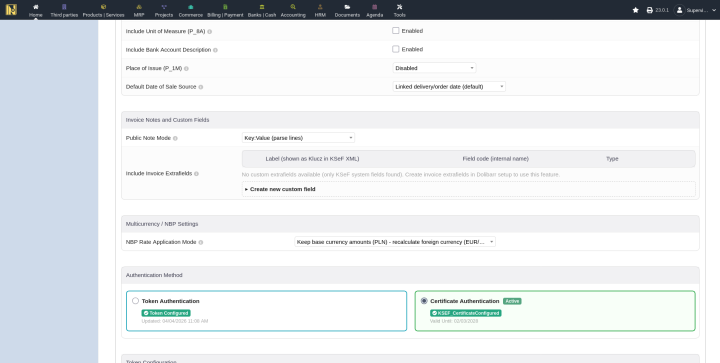The height and width of the screenshot is (363, 720).
Task: Click version number 23.0.1
Action: 662,10
